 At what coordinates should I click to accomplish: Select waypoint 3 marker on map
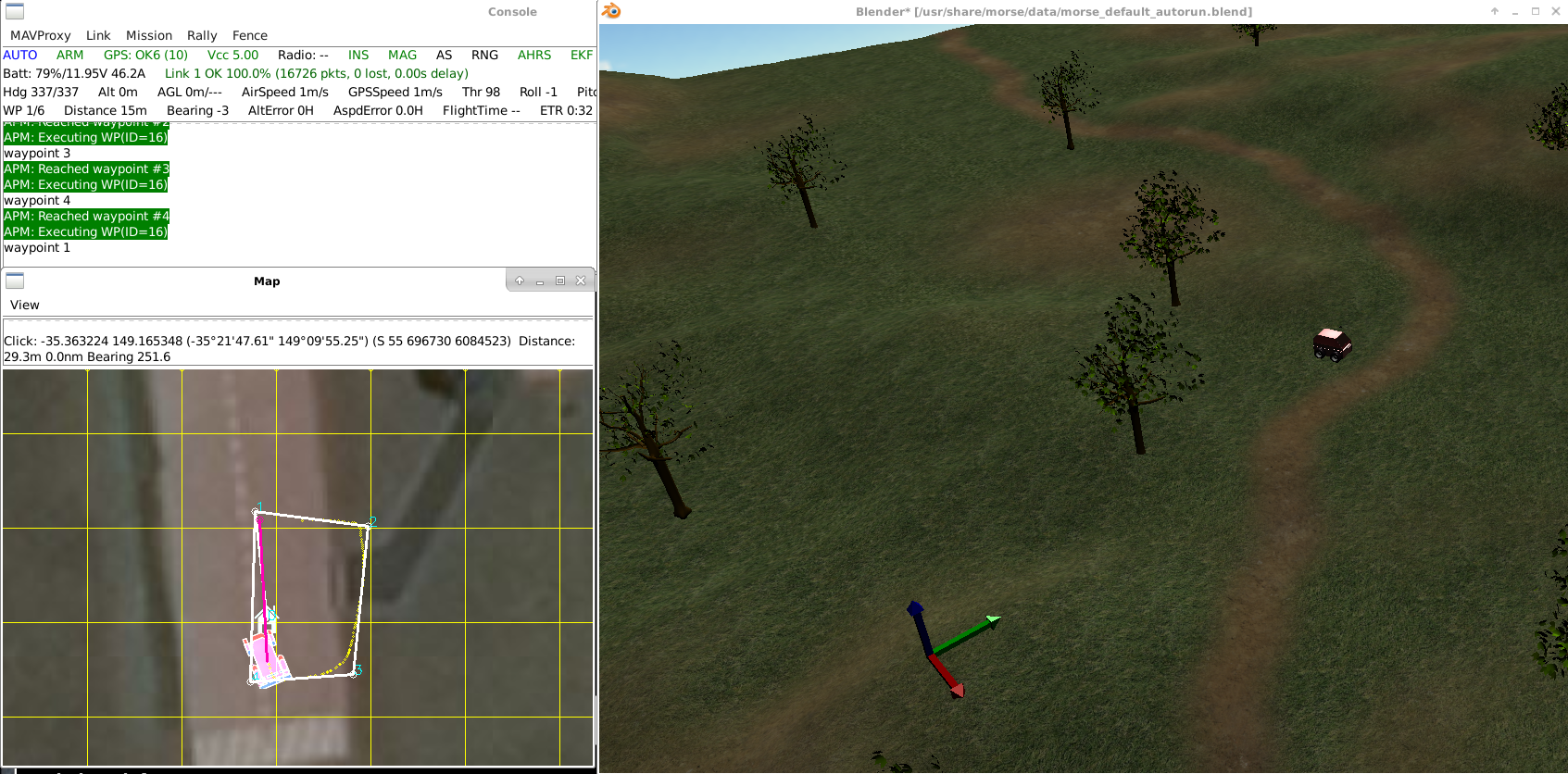tap(355, 672)
